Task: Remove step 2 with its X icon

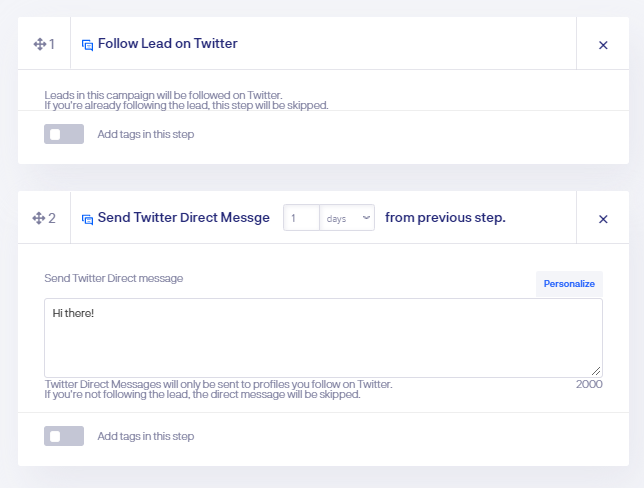Action: coord(603,219)
